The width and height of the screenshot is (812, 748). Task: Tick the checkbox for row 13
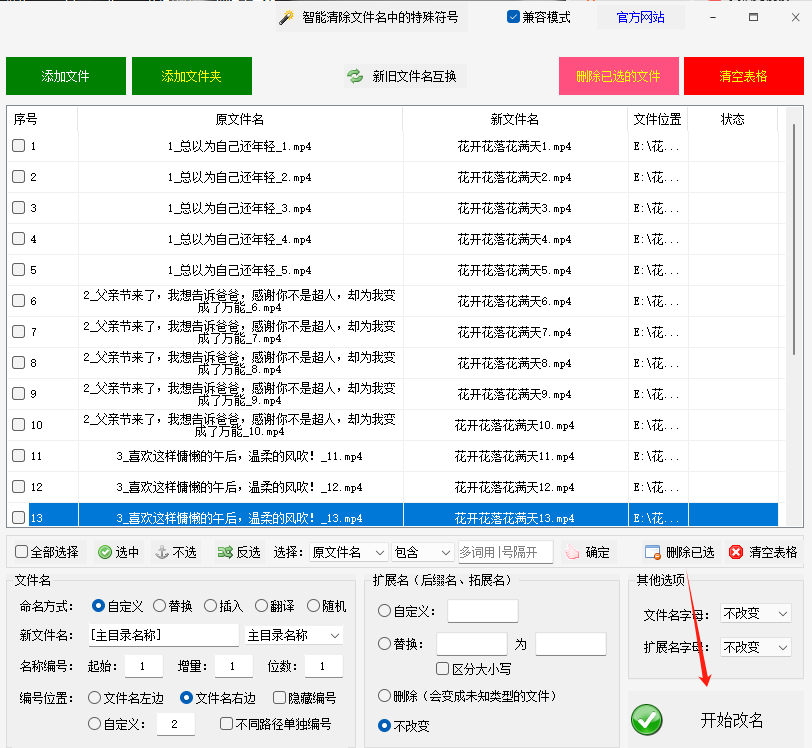tap(19, 517)
